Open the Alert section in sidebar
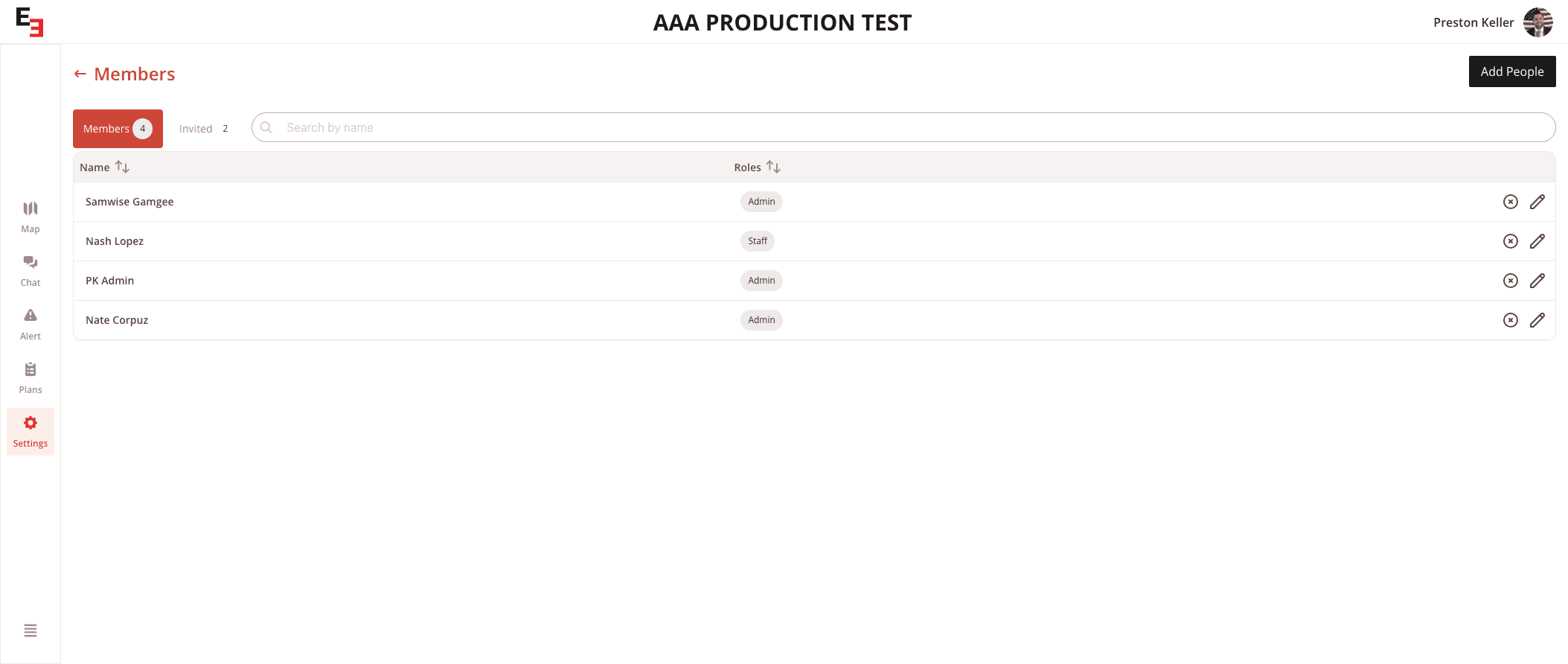The image size is (1568, 664). [31, 325]
